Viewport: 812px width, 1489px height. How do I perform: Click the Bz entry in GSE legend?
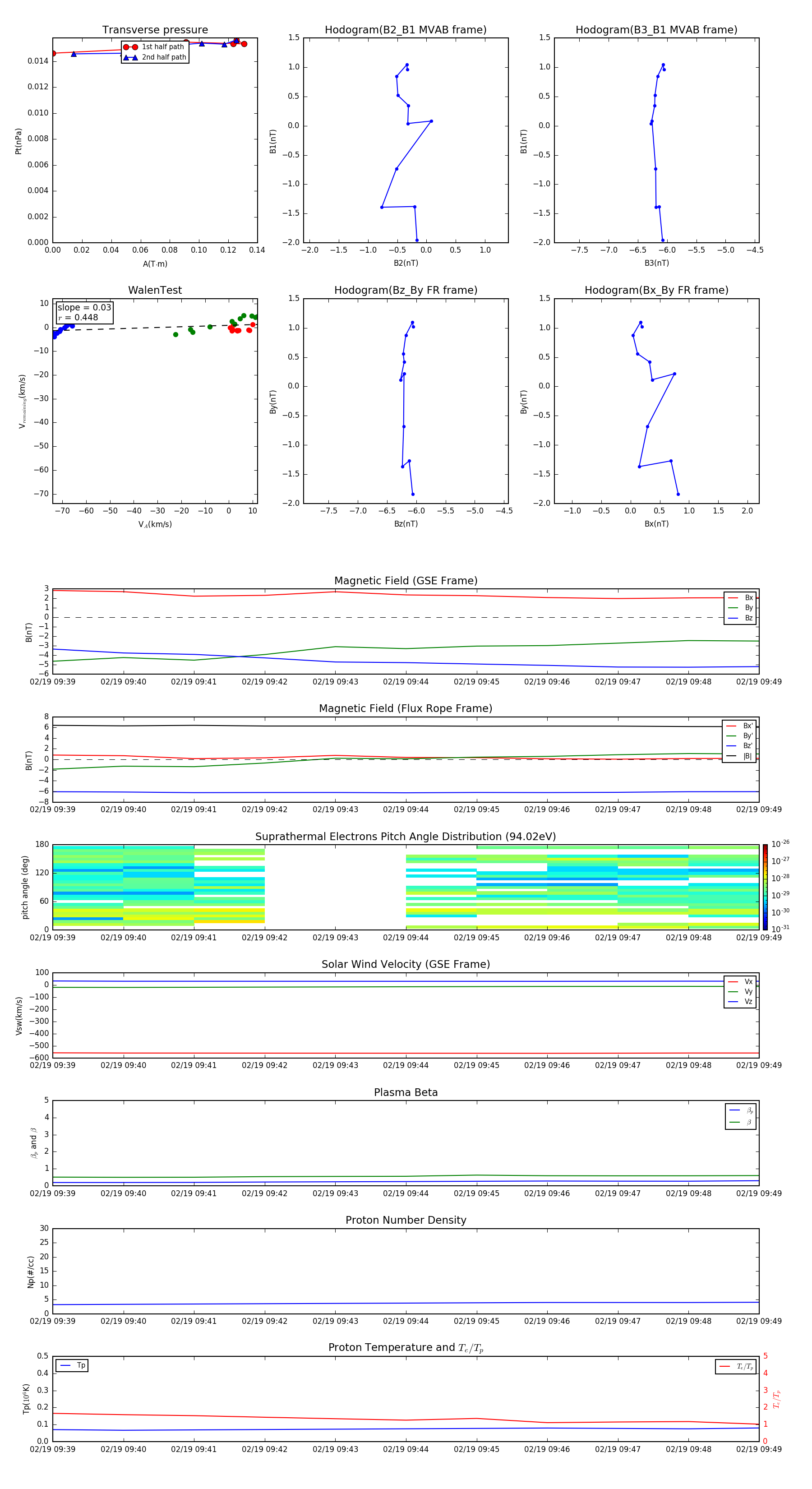pyautogui.click(x=740, y=618)
